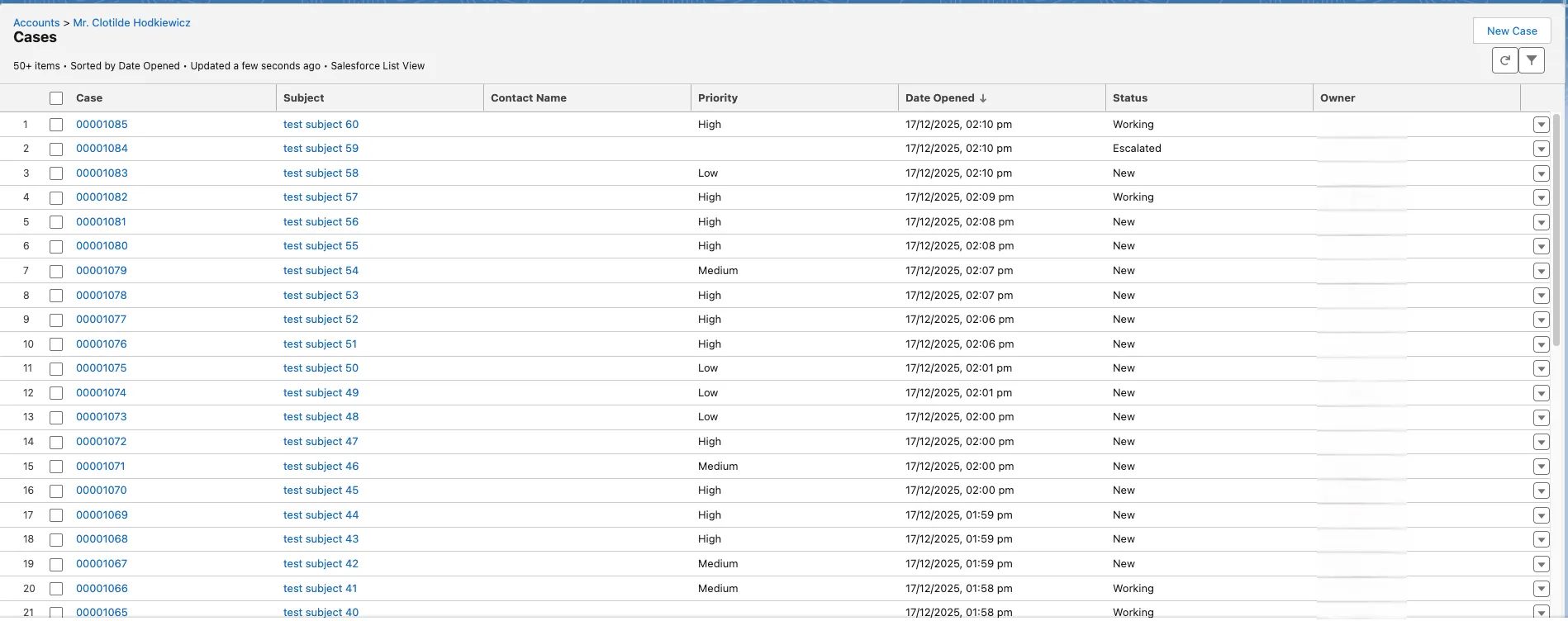Open the Mr. Clotilde Hodkiewicz breadcrumb link
Viewport: 1568px width, 621px height.
[131, 22]
